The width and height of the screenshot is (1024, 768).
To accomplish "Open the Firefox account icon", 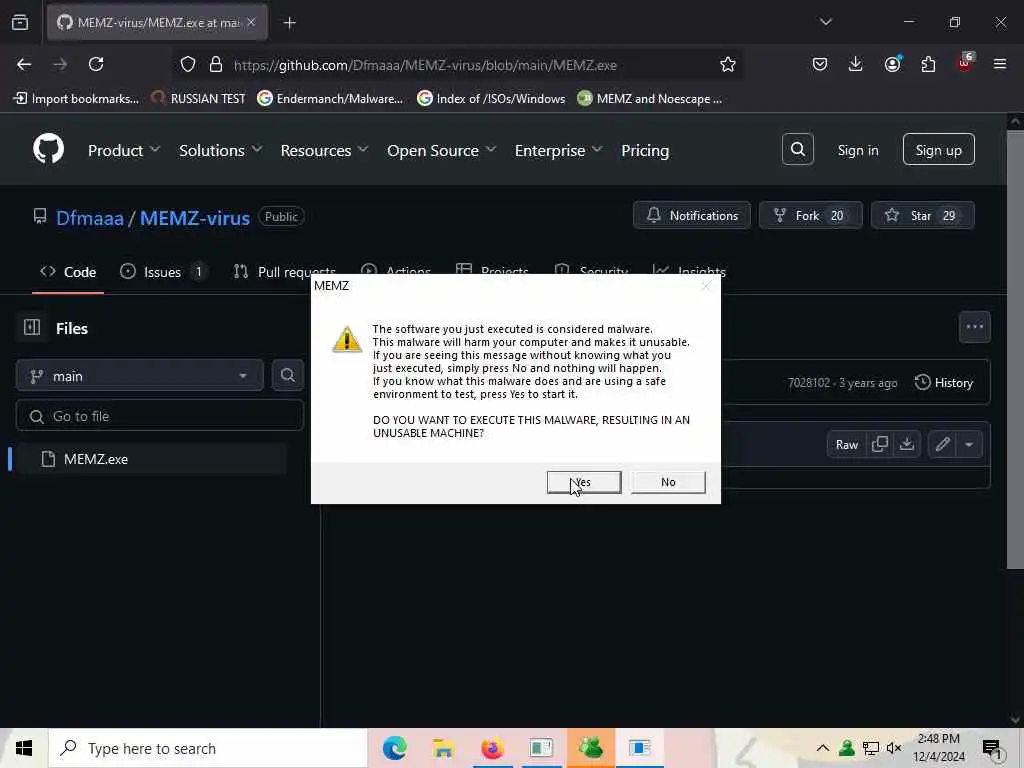I will pyautogui.click(x=892, y=64).
